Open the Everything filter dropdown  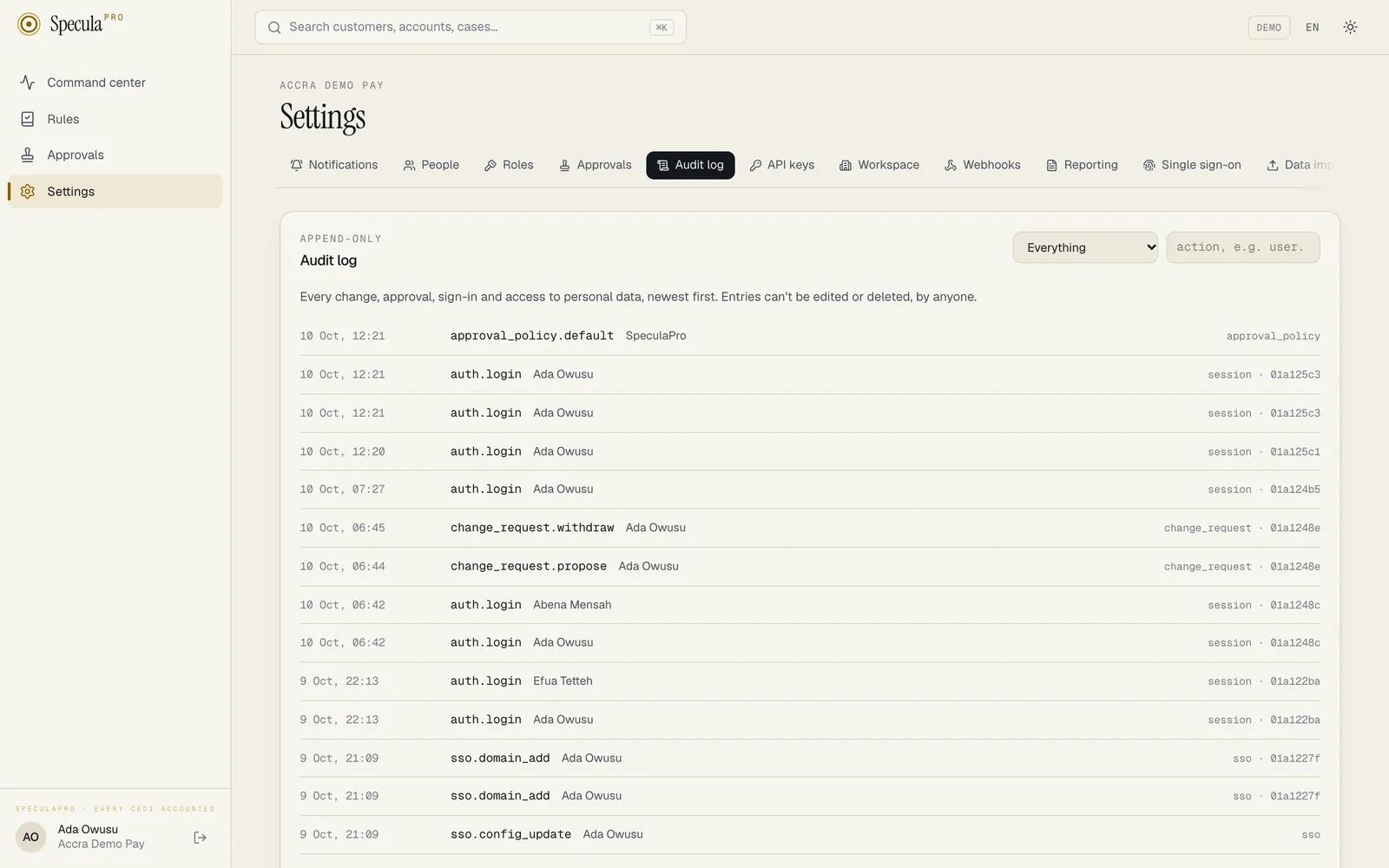coord(1085,247)
